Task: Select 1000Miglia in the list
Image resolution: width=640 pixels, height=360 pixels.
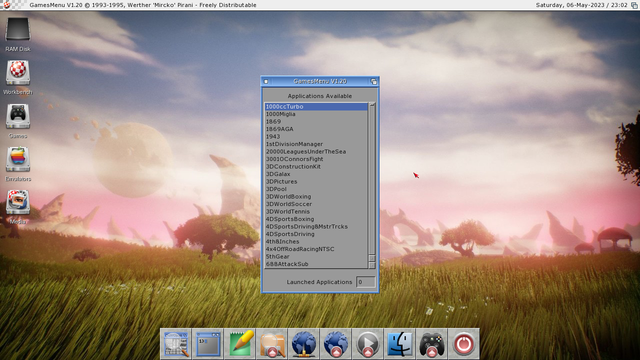Action: [x=316, y=114]
